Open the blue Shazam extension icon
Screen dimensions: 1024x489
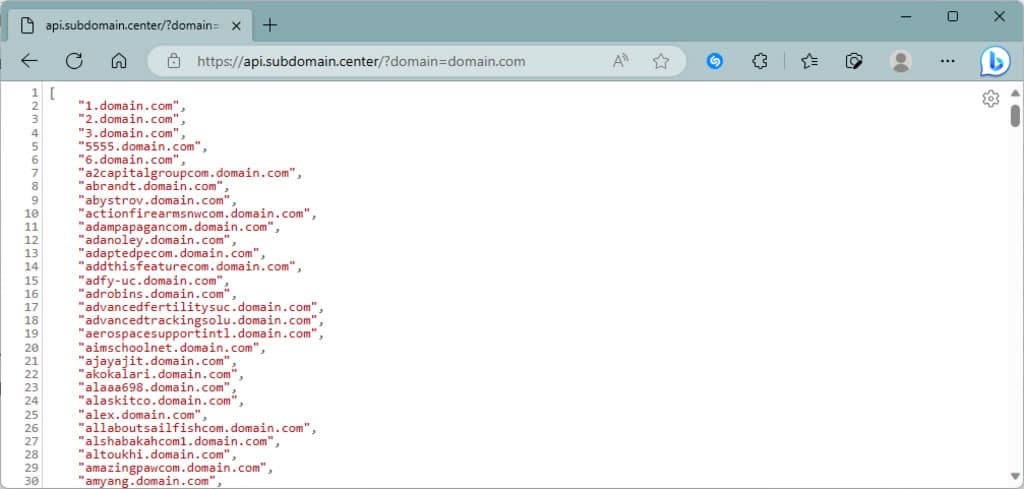[715, 61]
